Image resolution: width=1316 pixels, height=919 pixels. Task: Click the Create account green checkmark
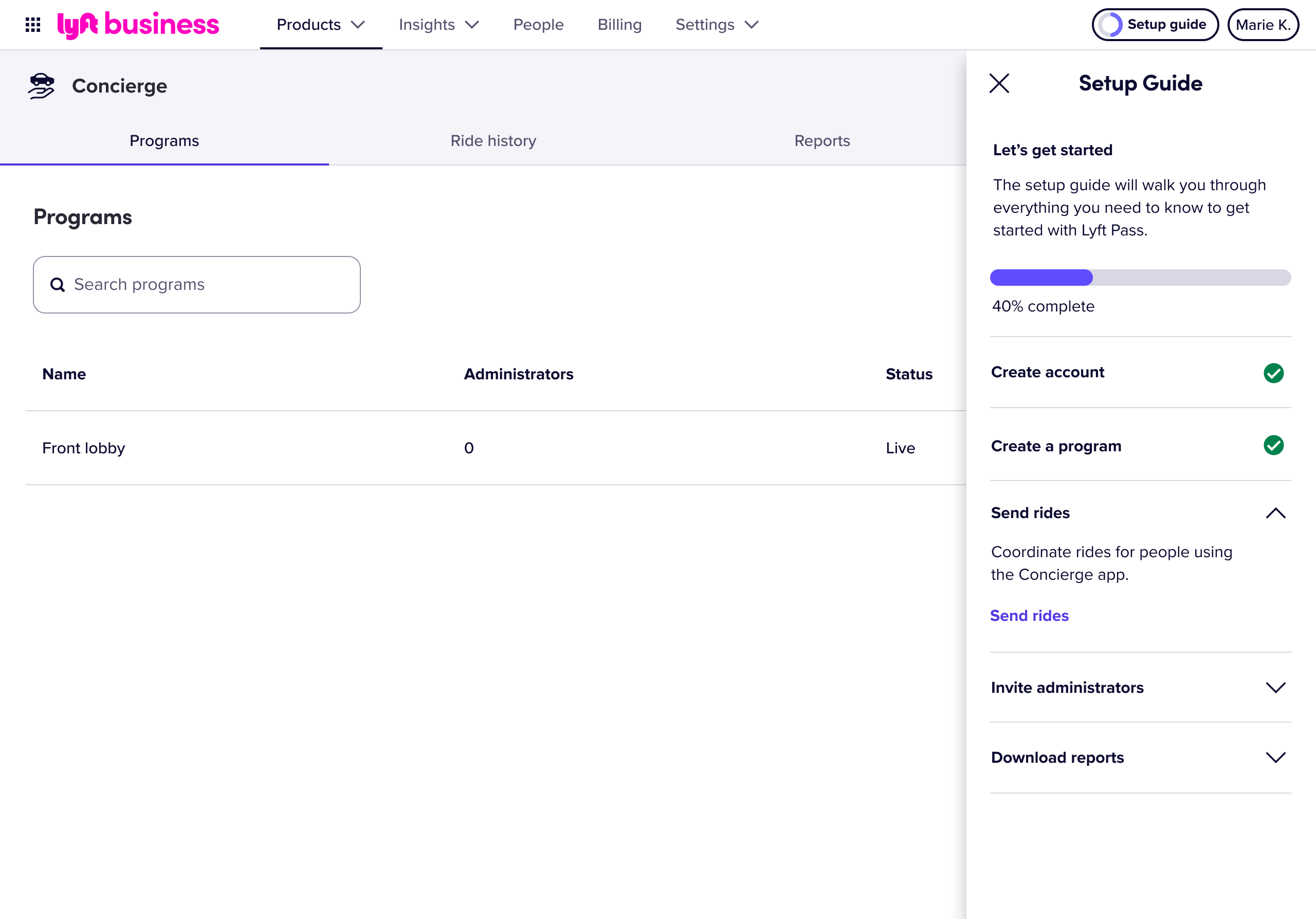pos(1273,373)
